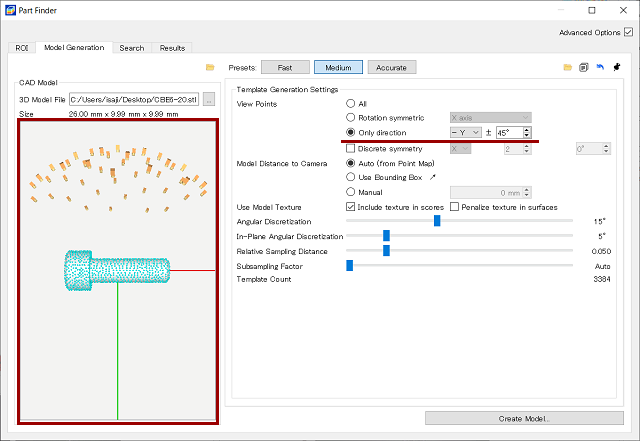Open the Results tab

(x=172, y=48)
